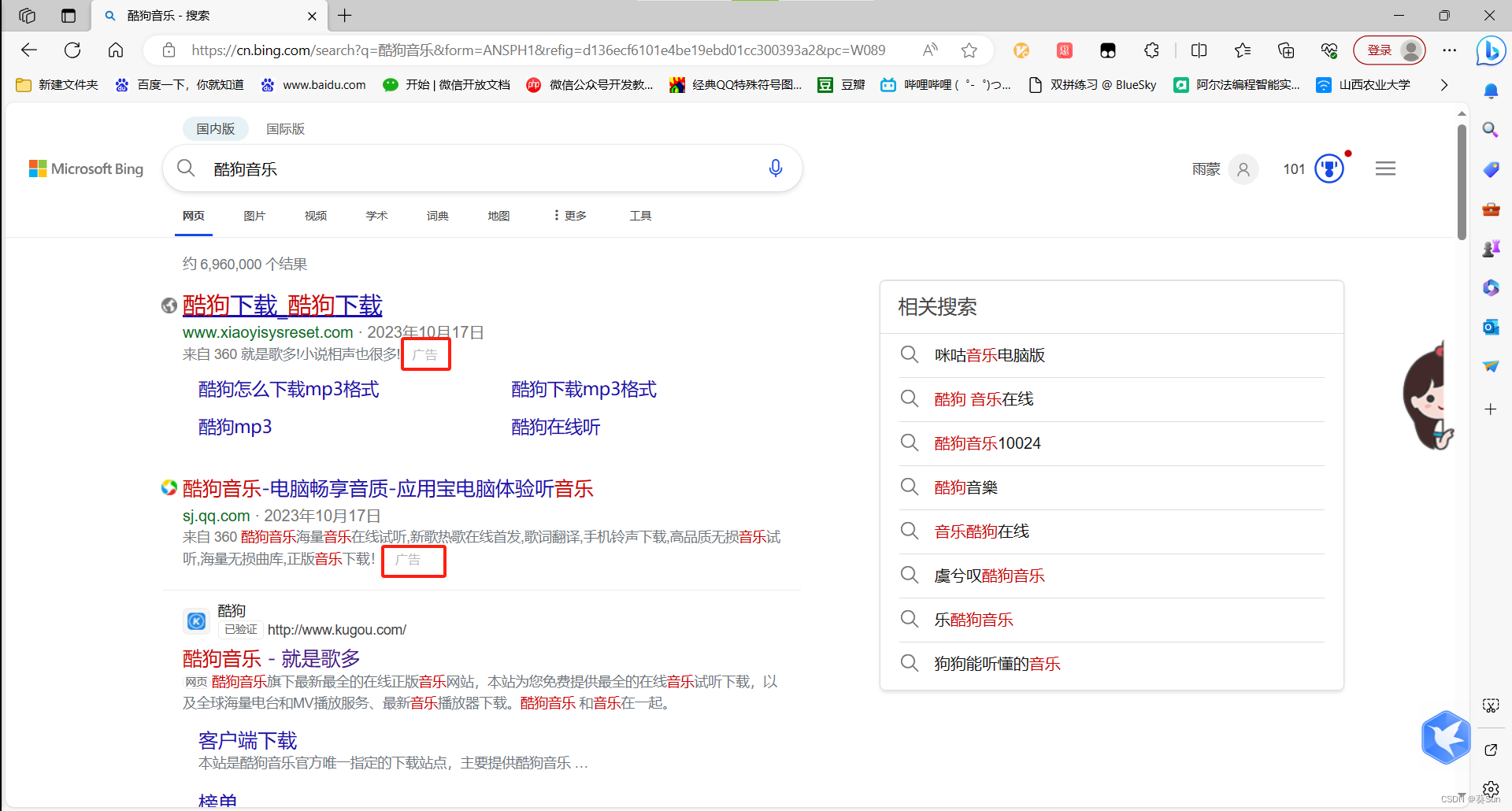Open the 酷狗下载_酷狗下载 result link
Screen dimensions: 1512x811
283,306
